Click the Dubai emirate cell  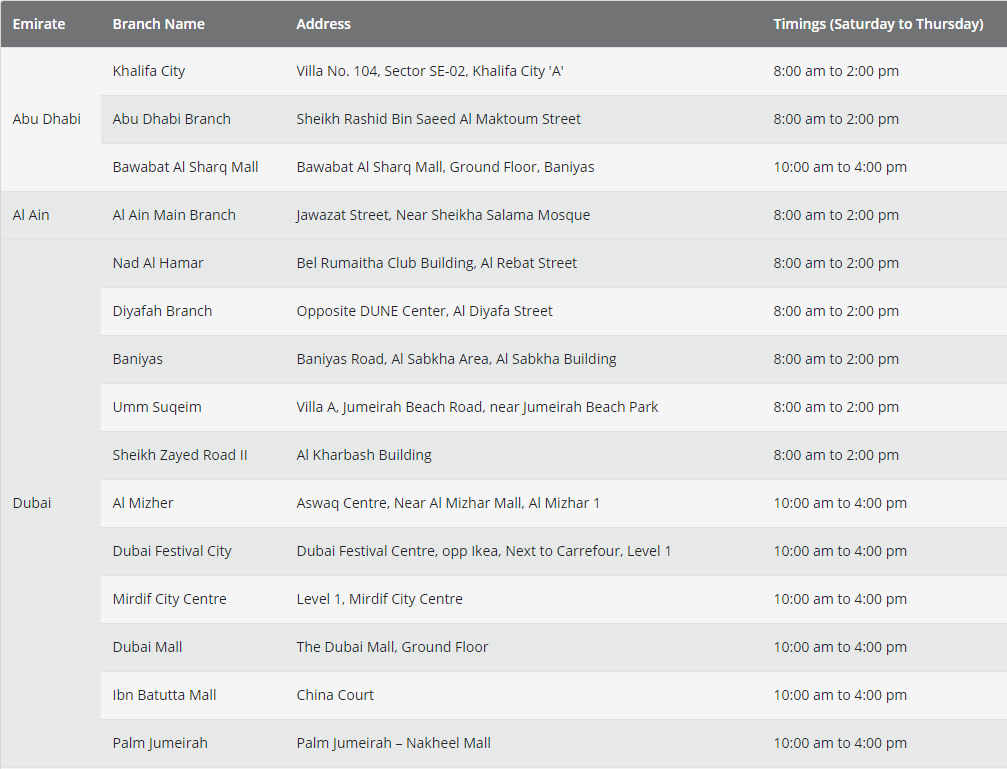point(32,503)
